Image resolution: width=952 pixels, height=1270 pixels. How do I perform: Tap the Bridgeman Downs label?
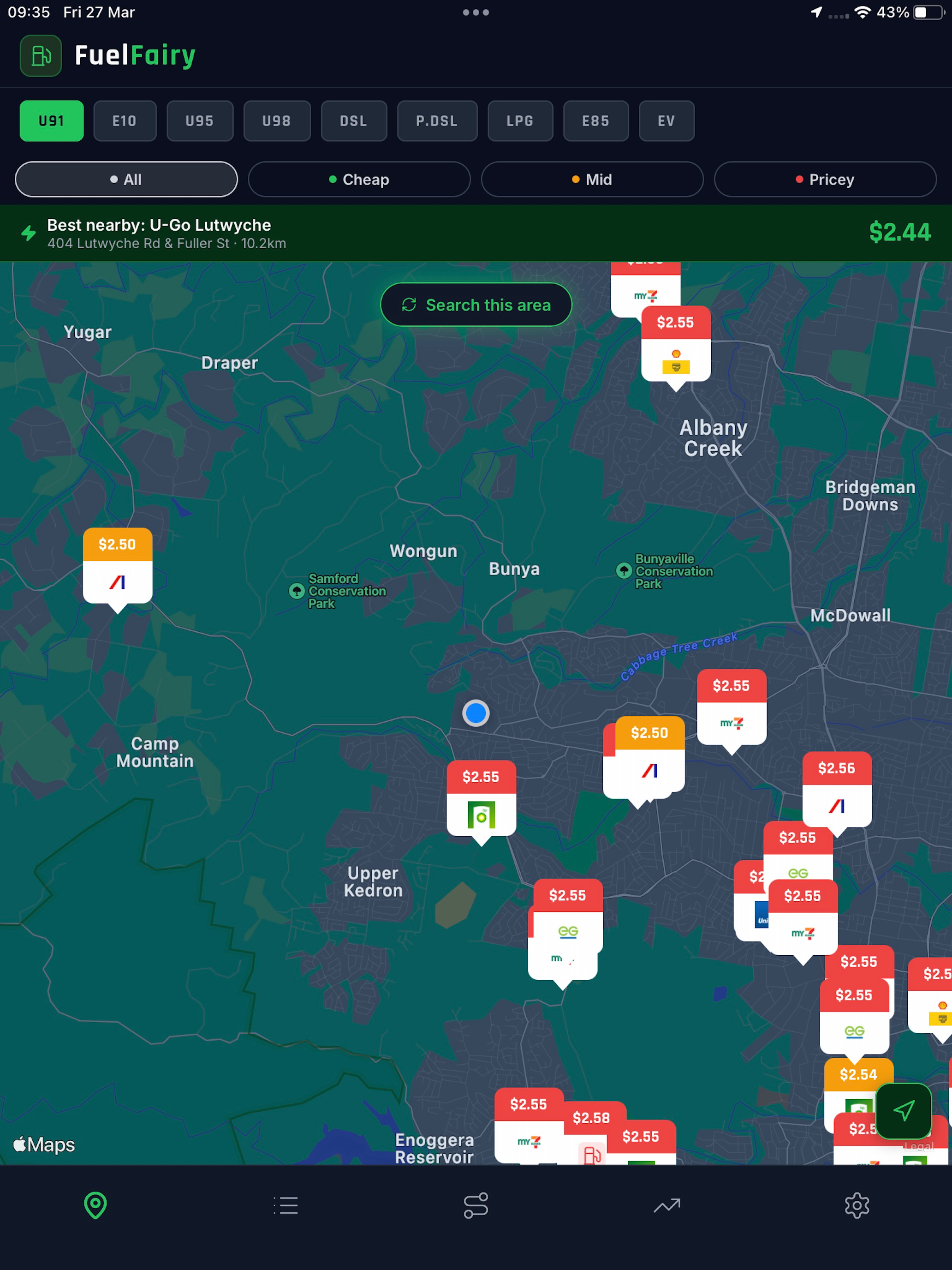point(870,496)
